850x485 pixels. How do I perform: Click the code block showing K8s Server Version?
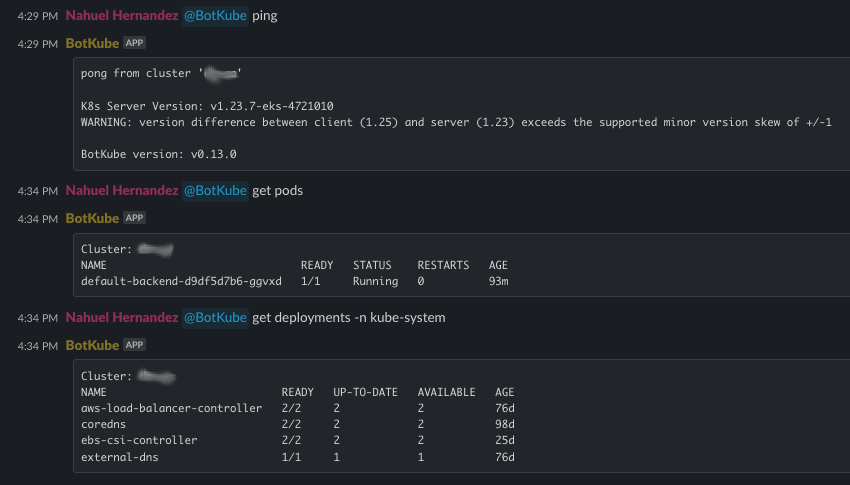click(460, 114)
